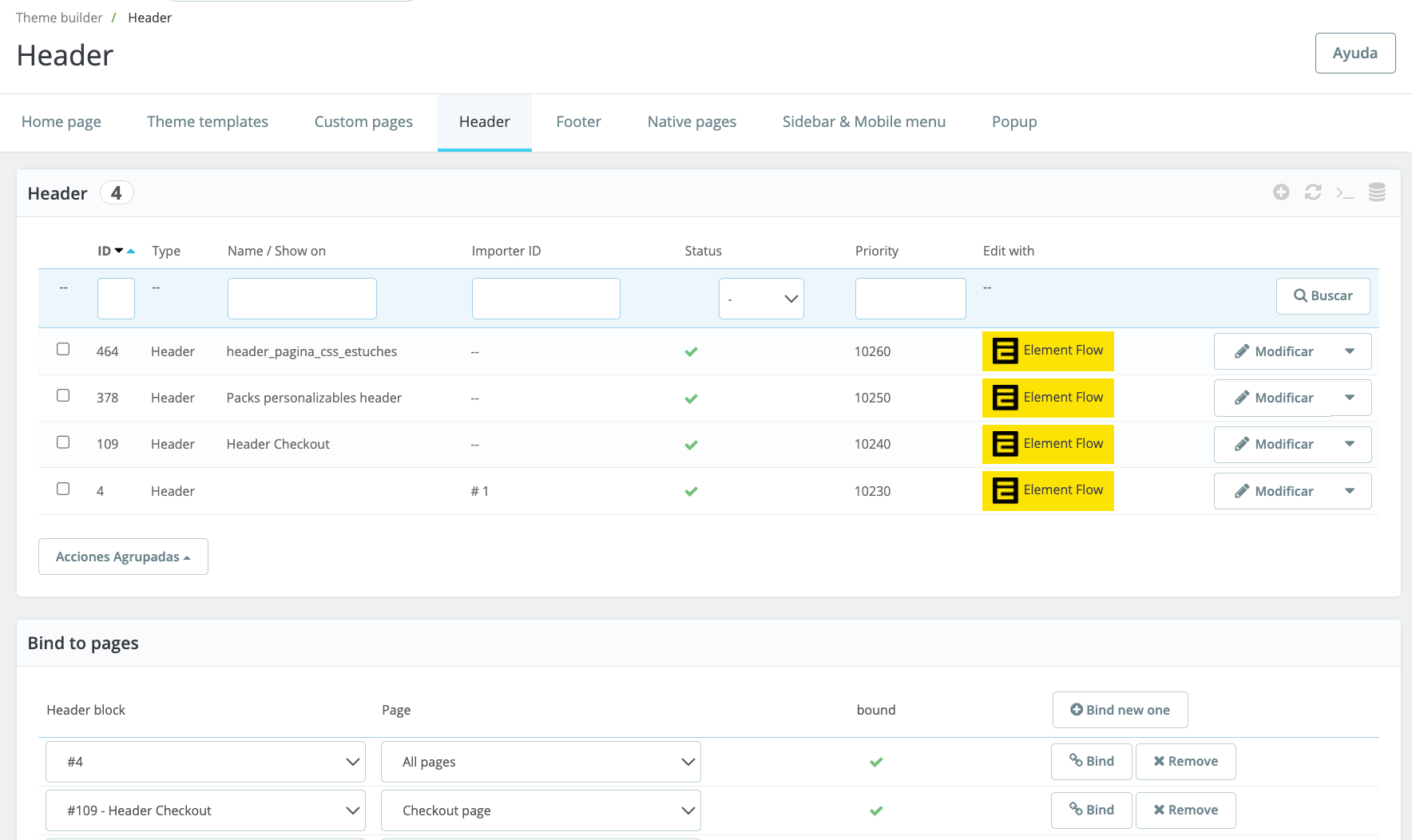Open Element Flow for header_pagina_css_estuches
Screen dimensions: 1412x840
coord(1048,351)
